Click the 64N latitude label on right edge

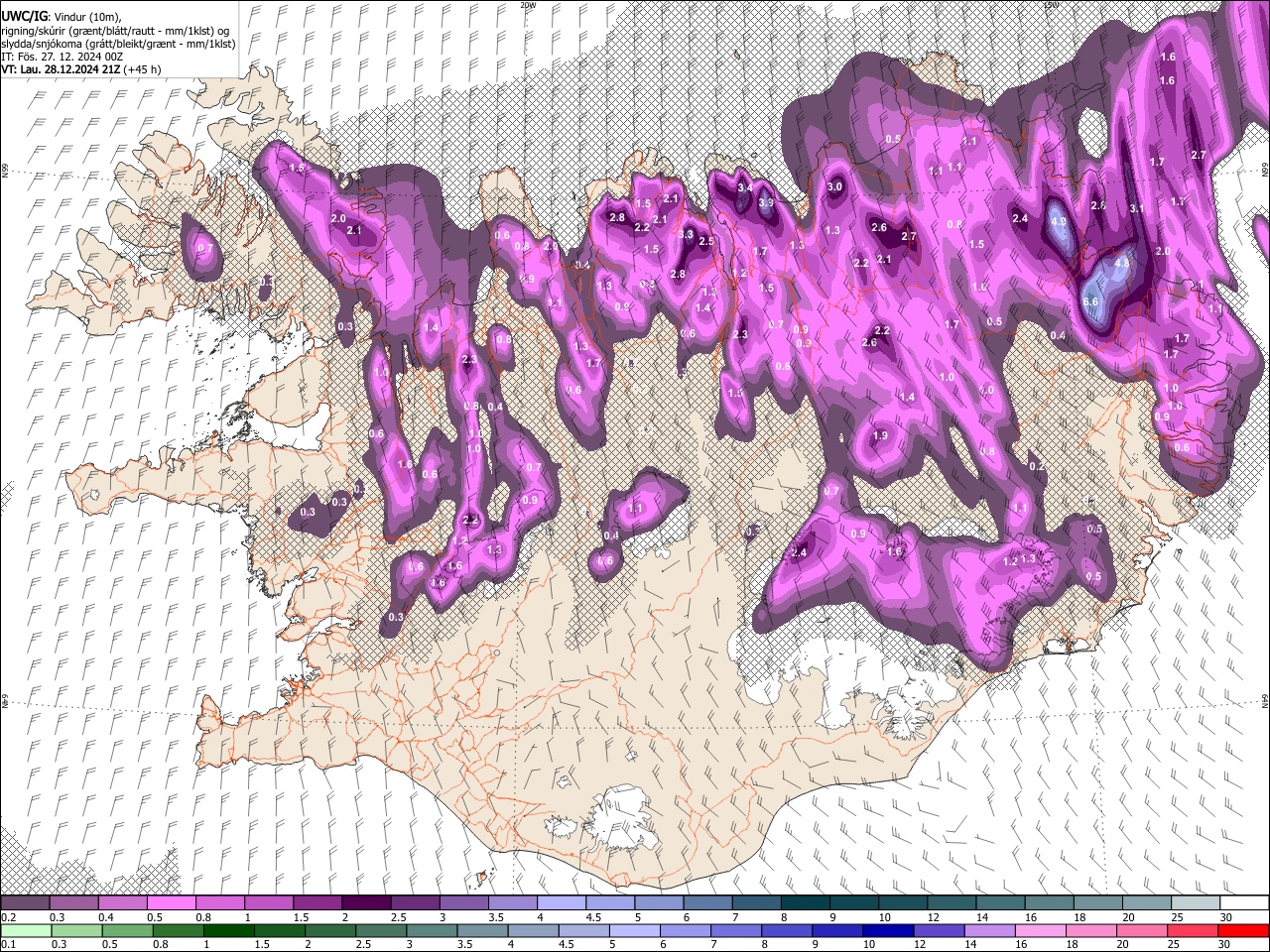coord(1264,701)
